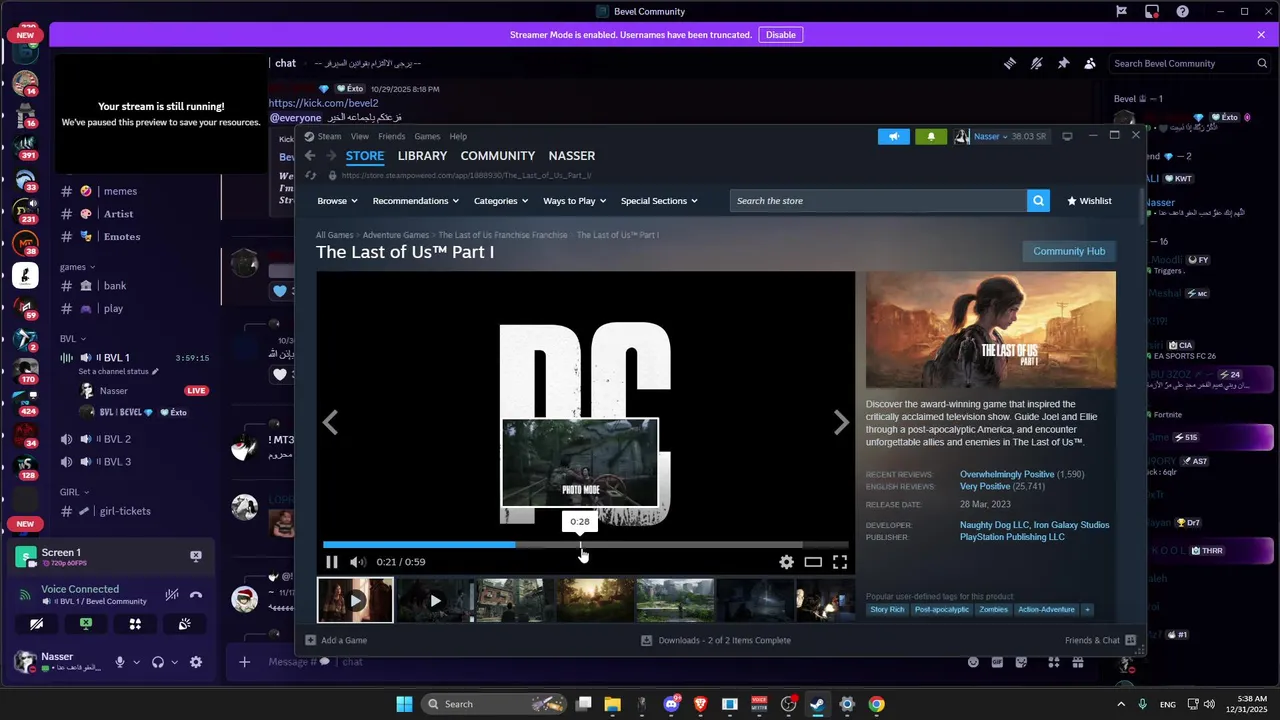This screenshot has height=720, width=1280.
Task: Open the STORE tab
Action: 365,156
